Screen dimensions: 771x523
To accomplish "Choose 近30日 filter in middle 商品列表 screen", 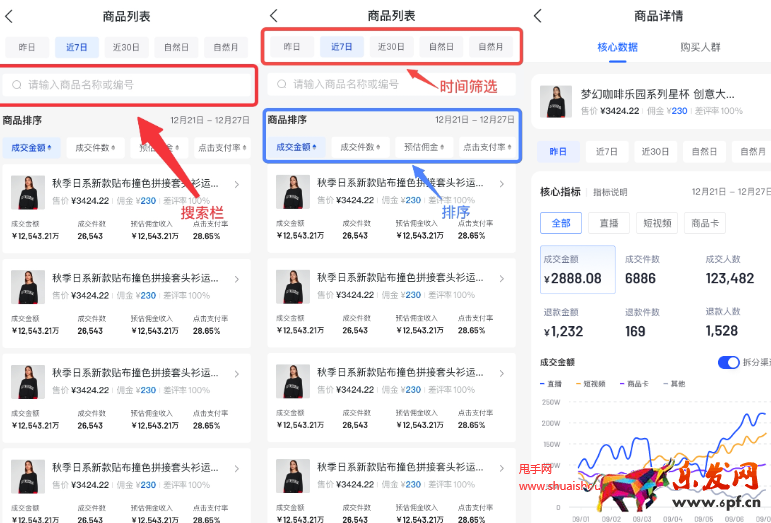I will (x=391, y=47).
